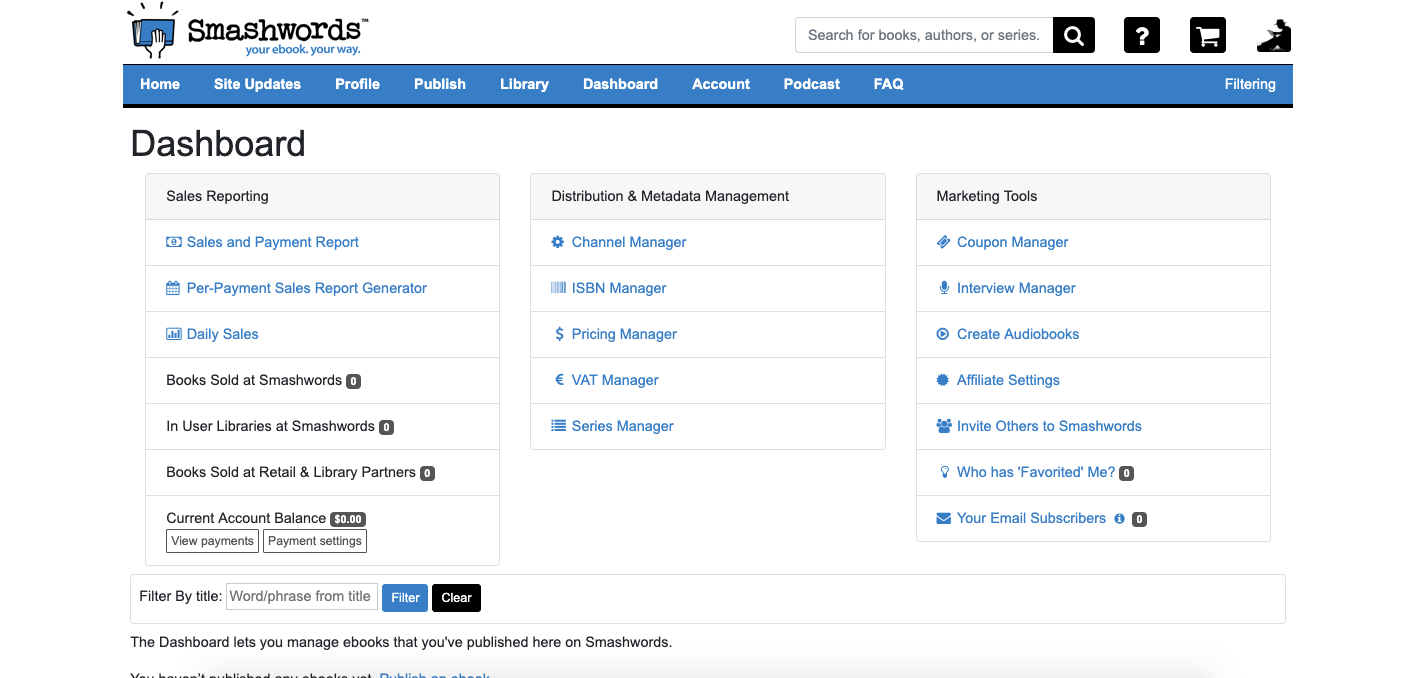Open the Pricing Manager link
Image resolution: width=1427 pixels, height=678 pixels.
coord(624,334)
